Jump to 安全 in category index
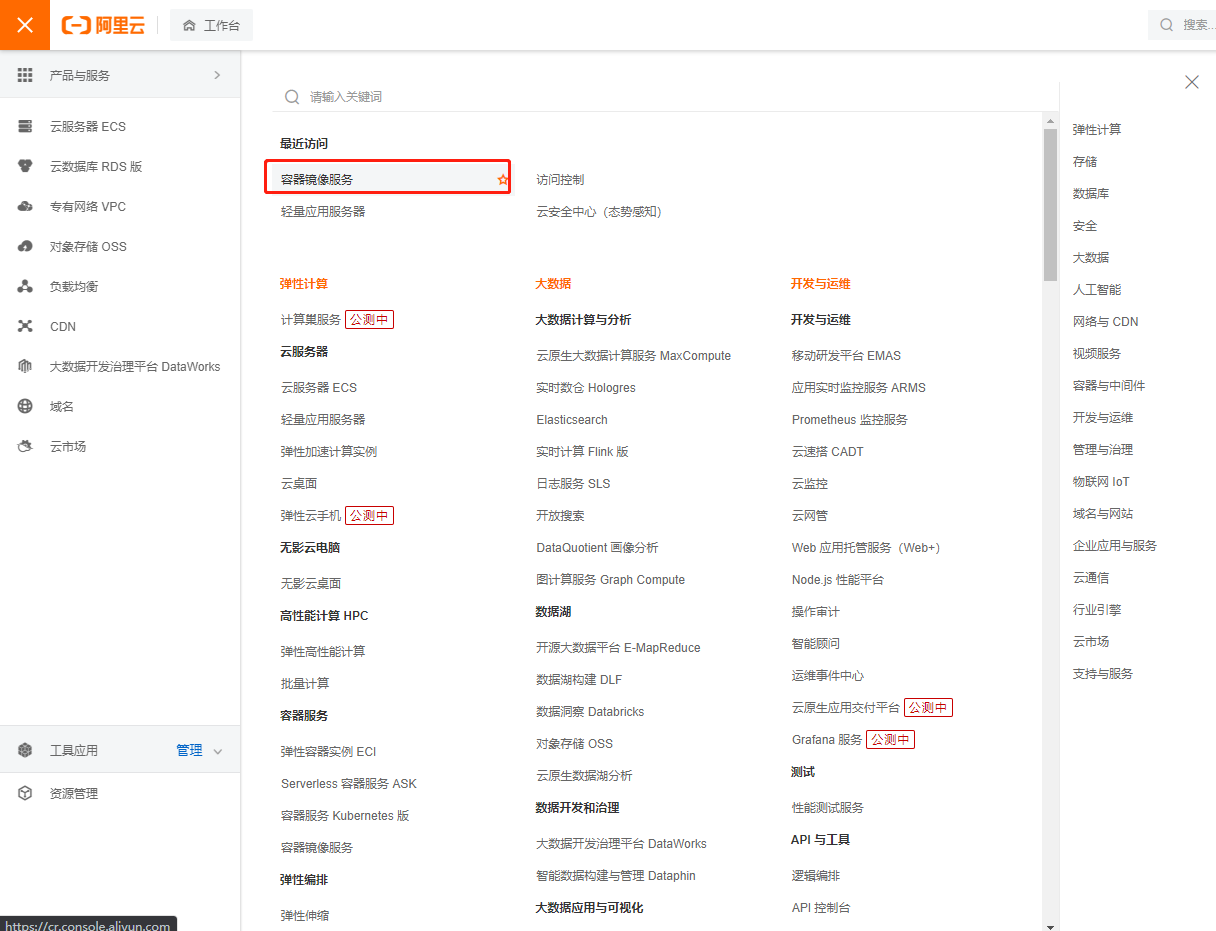Viewport: 1216px width, 931px height. [x=1085, y=226]
